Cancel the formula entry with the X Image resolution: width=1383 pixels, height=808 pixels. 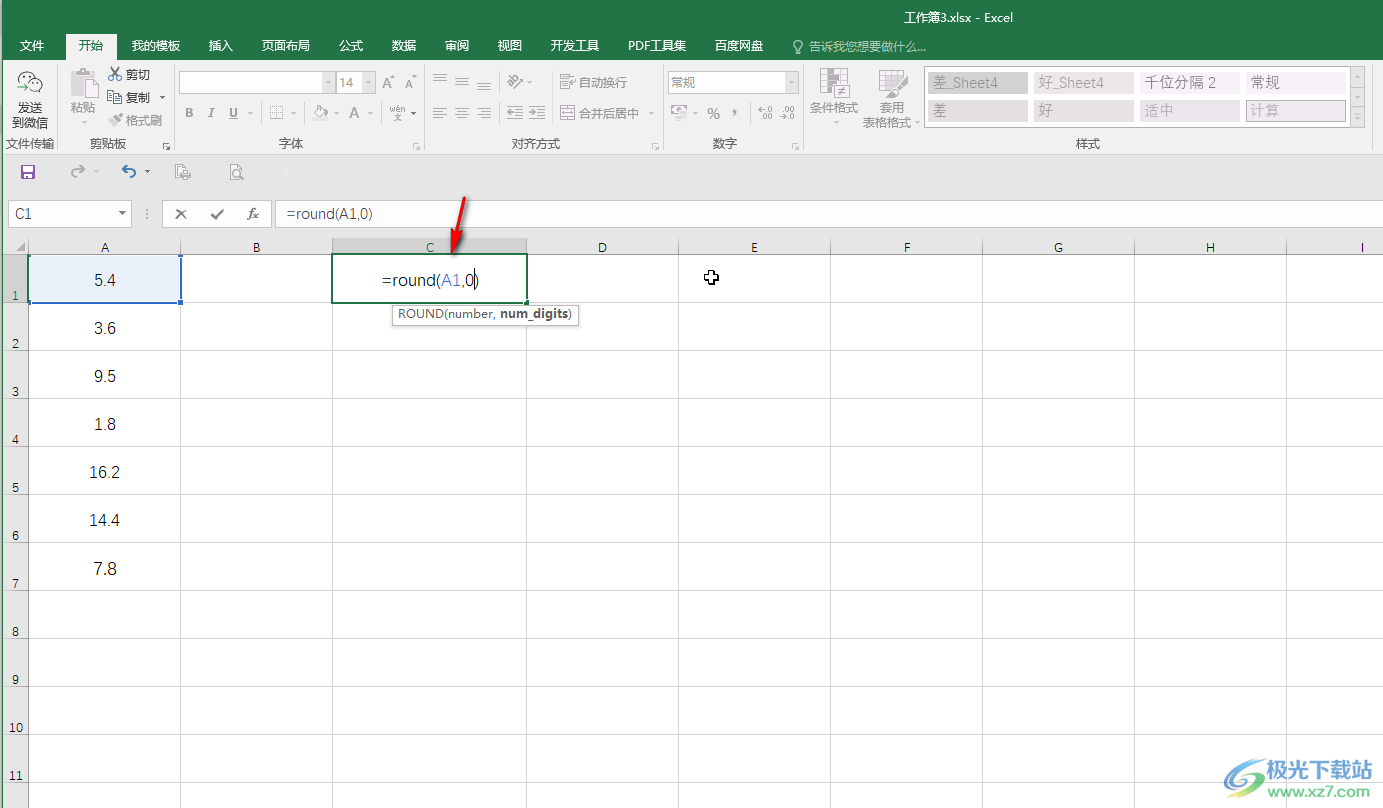click(180, 214)
